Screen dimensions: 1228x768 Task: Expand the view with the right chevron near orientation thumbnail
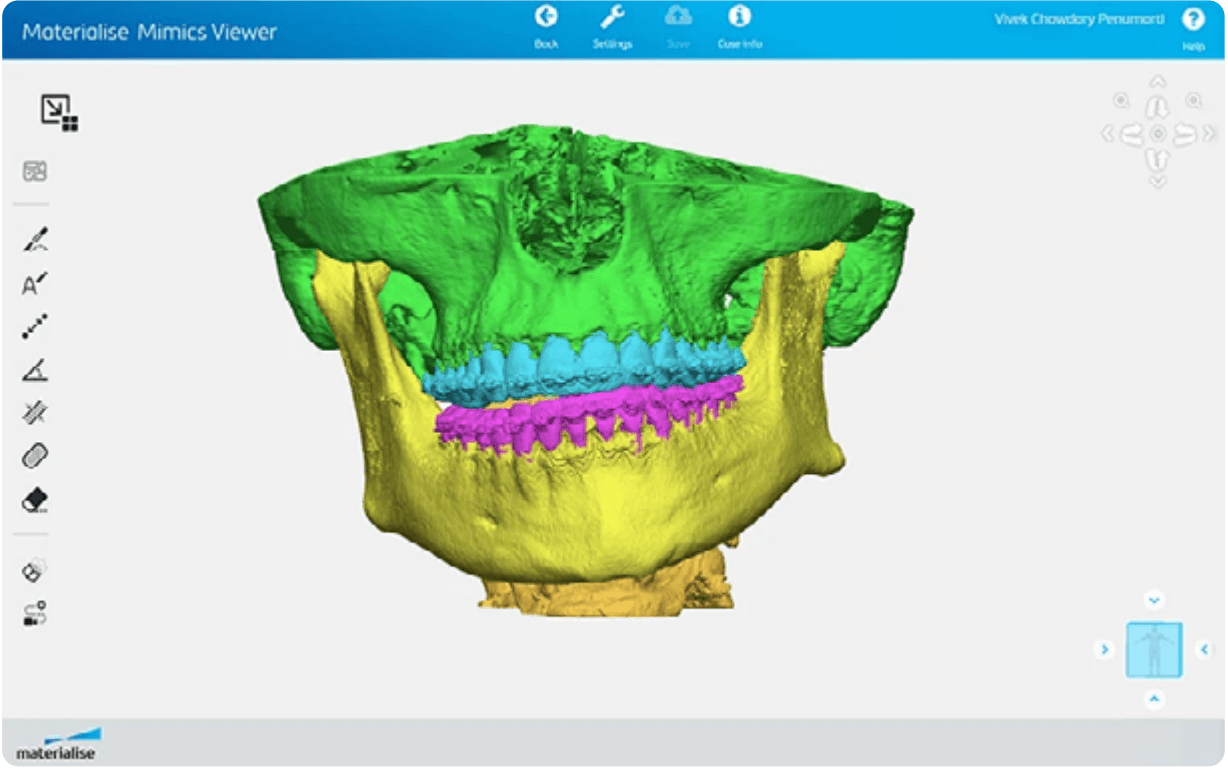(x=1105, y=649)
